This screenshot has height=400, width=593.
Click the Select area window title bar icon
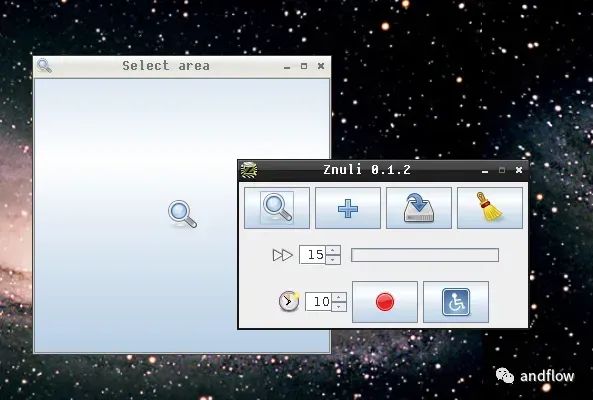[x=44, y=66]
